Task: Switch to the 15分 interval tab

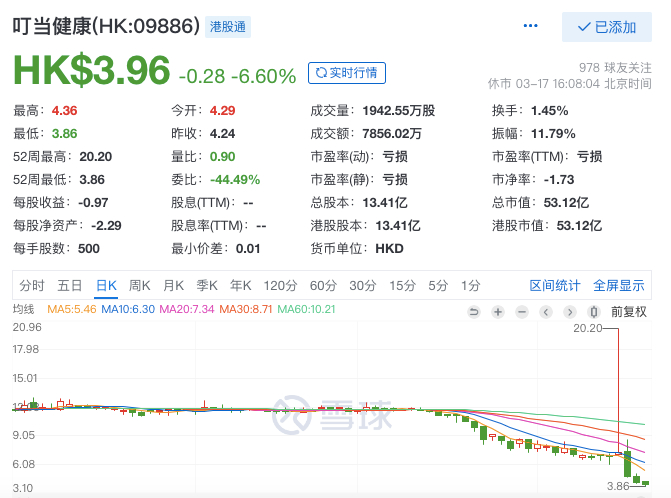Action: [x=402, y=285]
